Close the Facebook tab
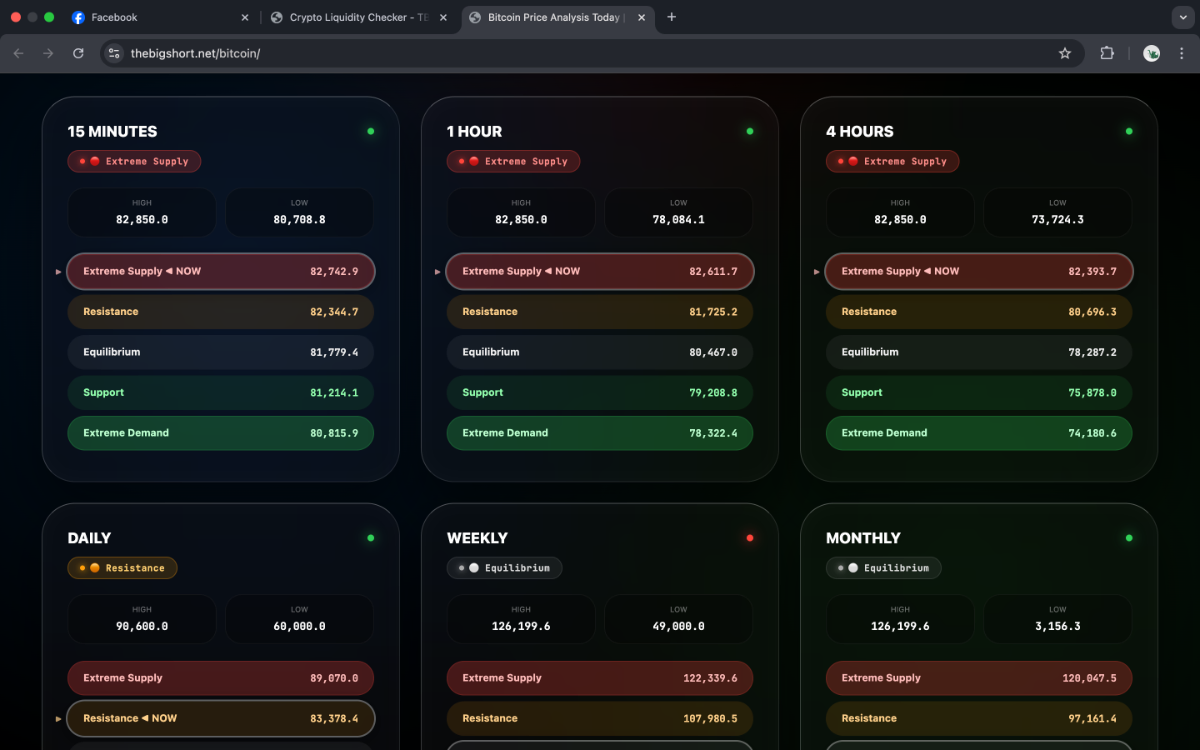Viewport: 1200px width, 750px height. pos(245,17)
